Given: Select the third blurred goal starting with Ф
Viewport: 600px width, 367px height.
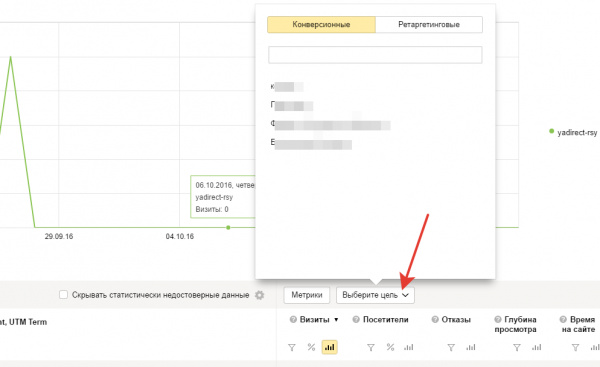Looking at the screenshot, I should coord(330,125).
